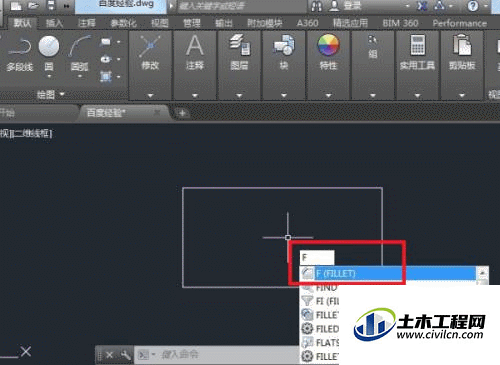Expand the Ellipse tool dropdown arrow
500x365 pixels.
pyautogui.click(x=118, y=59)
